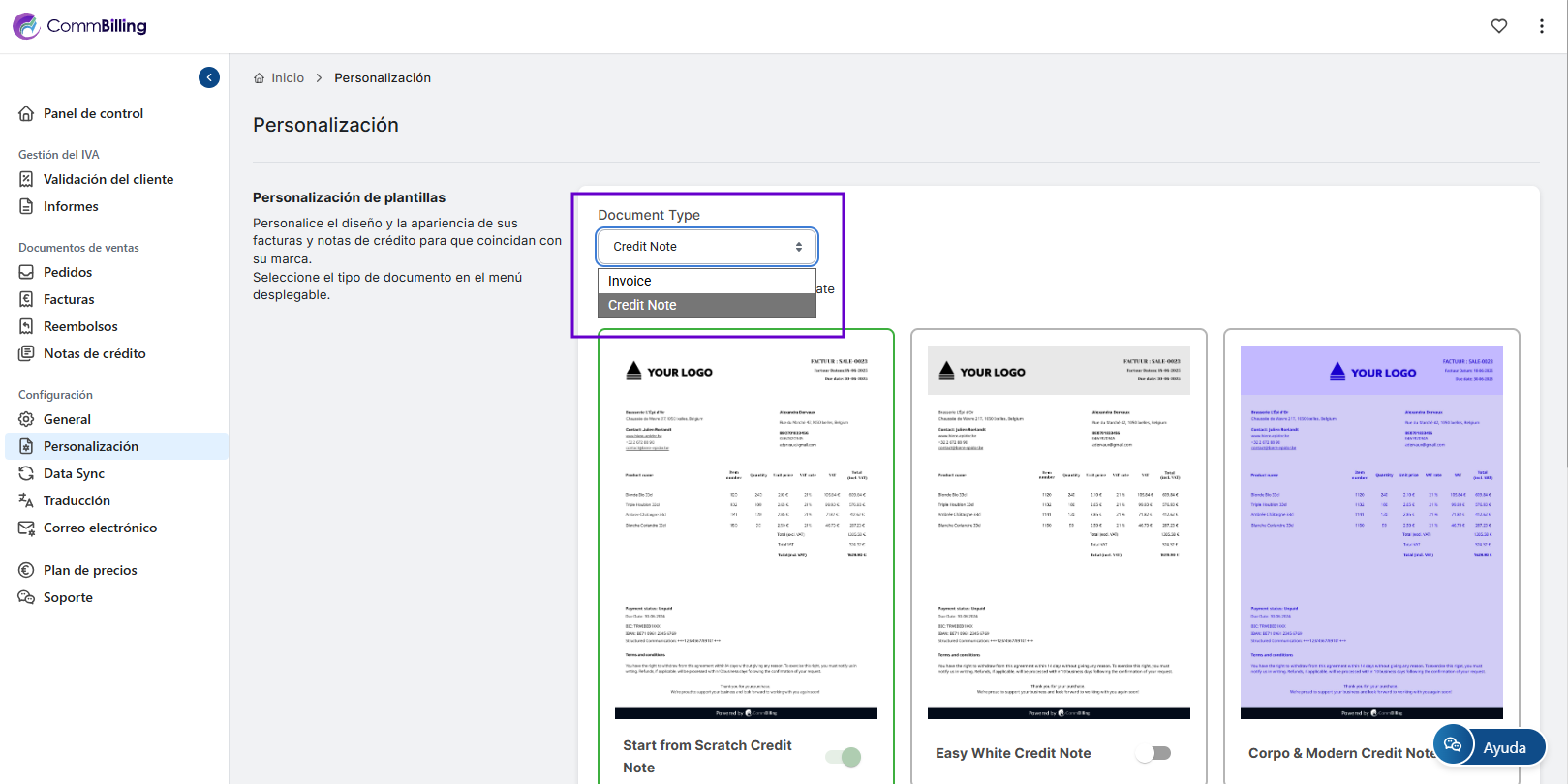Open the Easy White template preview
This screenshot has height=784, width=1568.
pyautogui.click(x=1059, y=532)
